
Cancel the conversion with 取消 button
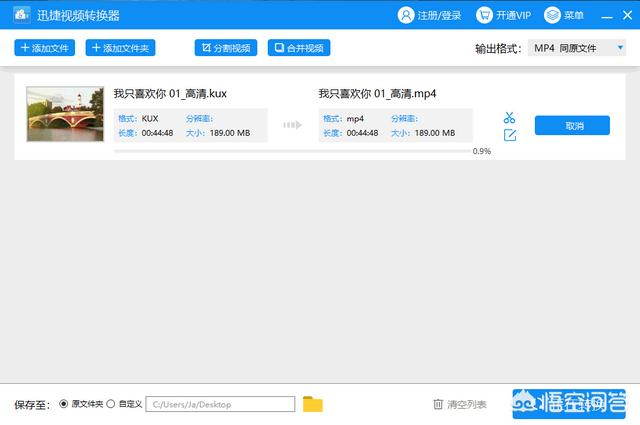(x=572, y=125)
